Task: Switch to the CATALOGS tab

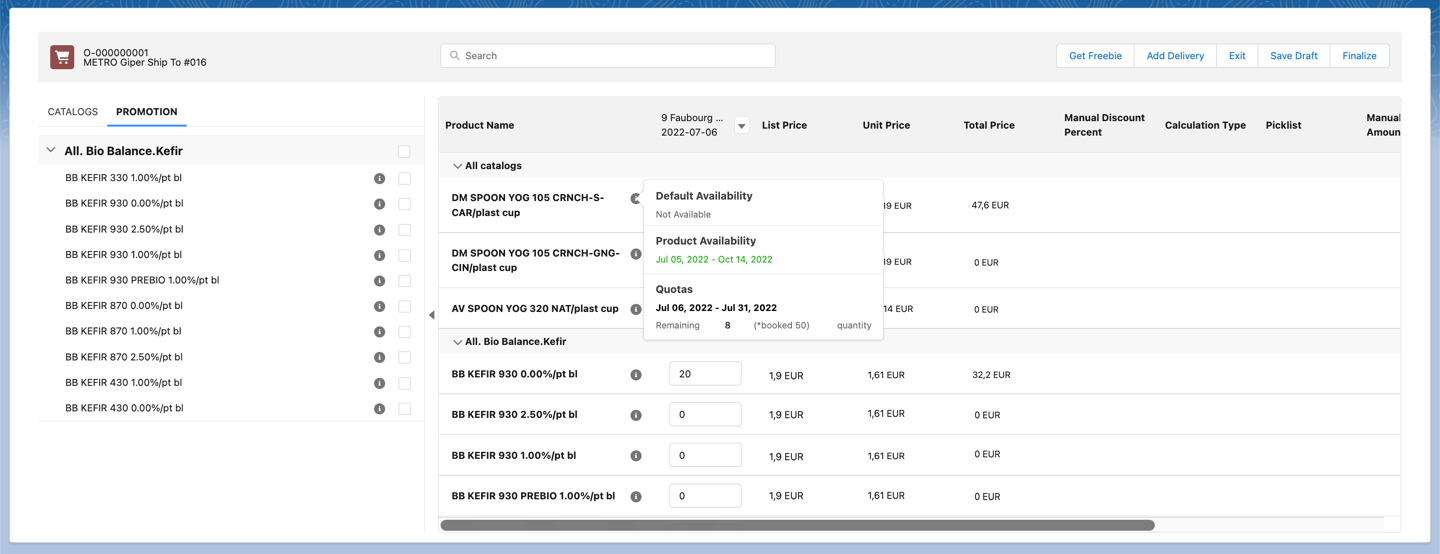Action: click(73, 112)
